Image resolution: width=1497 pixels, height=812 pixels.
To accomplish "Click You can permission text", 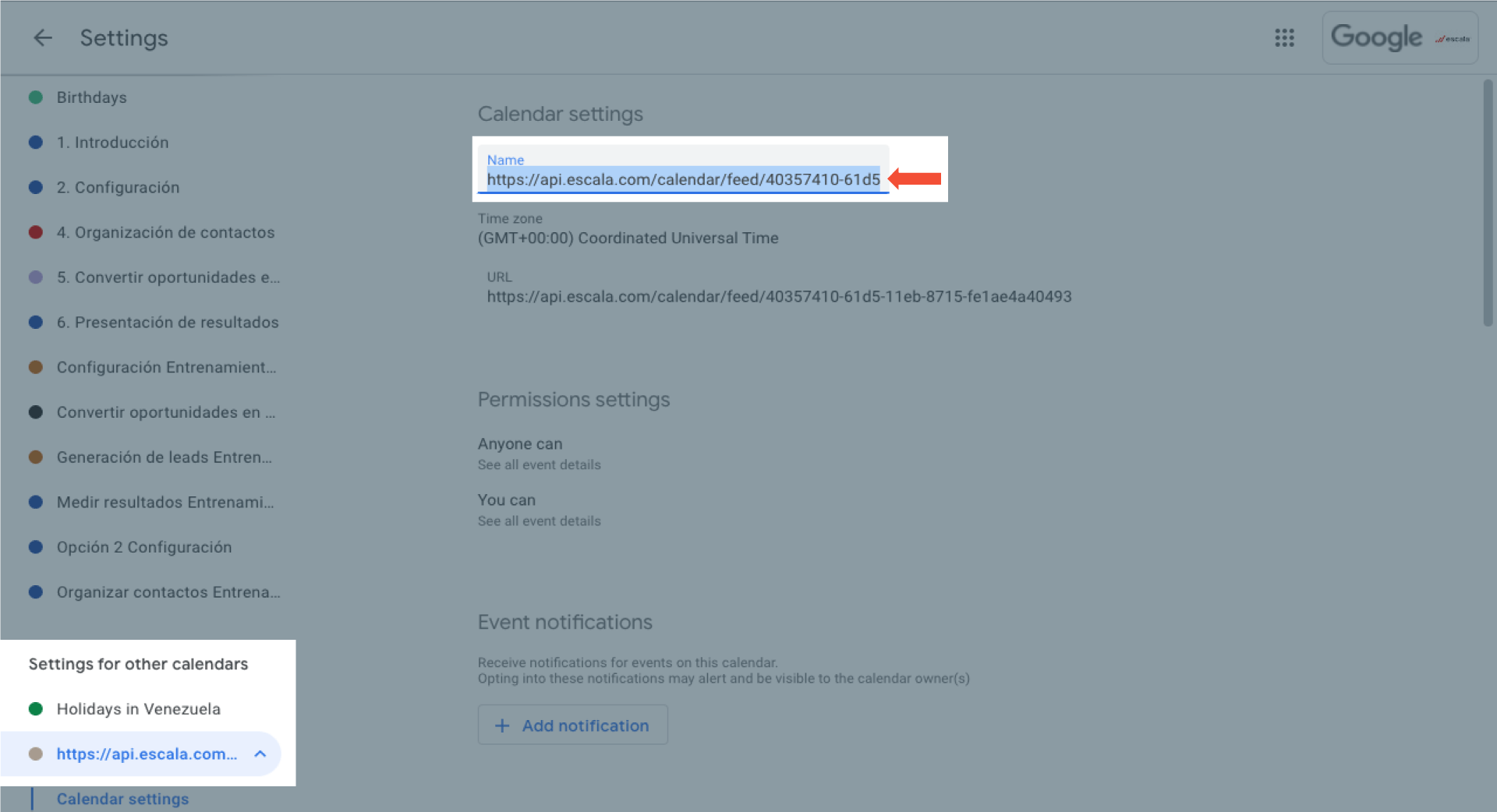I will pyautogui.click(x=507, y=500).
